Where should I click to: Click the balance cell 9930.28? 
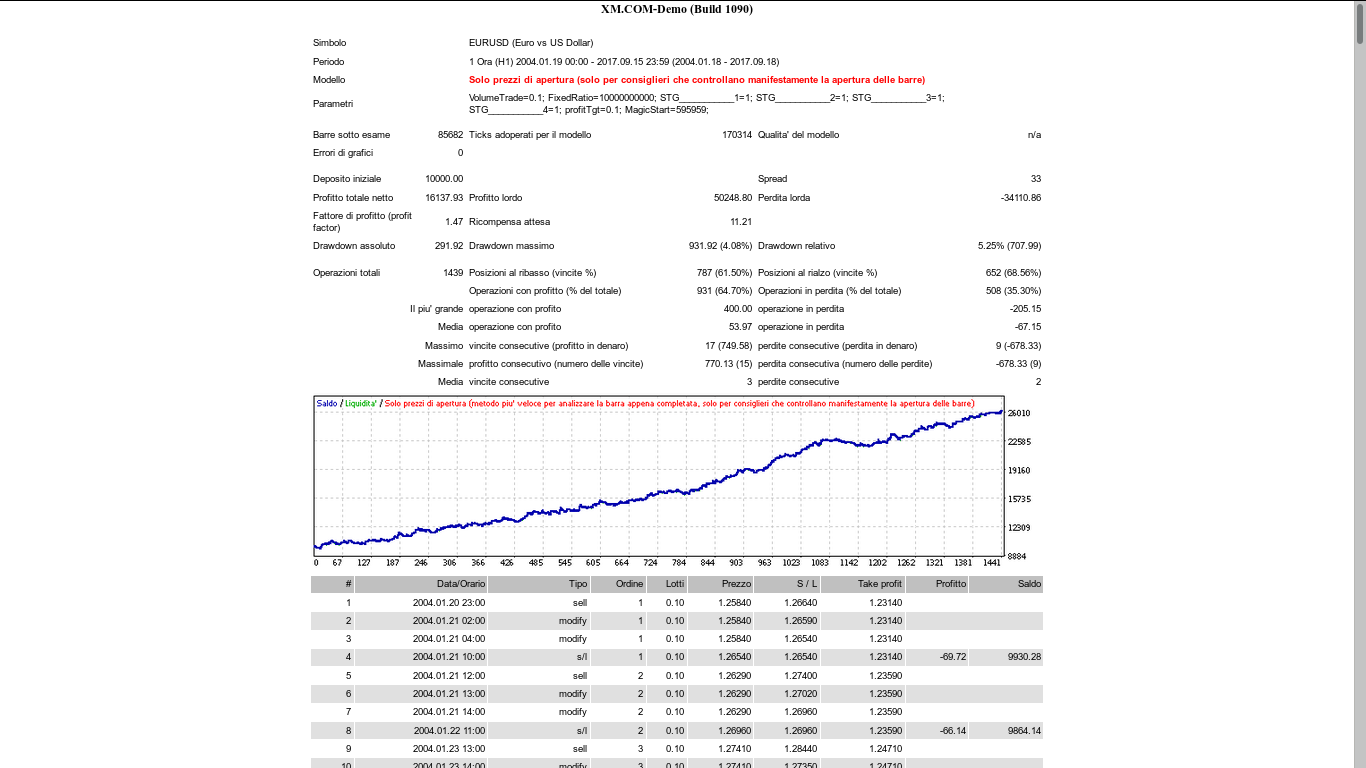[x=1024, y=657]
